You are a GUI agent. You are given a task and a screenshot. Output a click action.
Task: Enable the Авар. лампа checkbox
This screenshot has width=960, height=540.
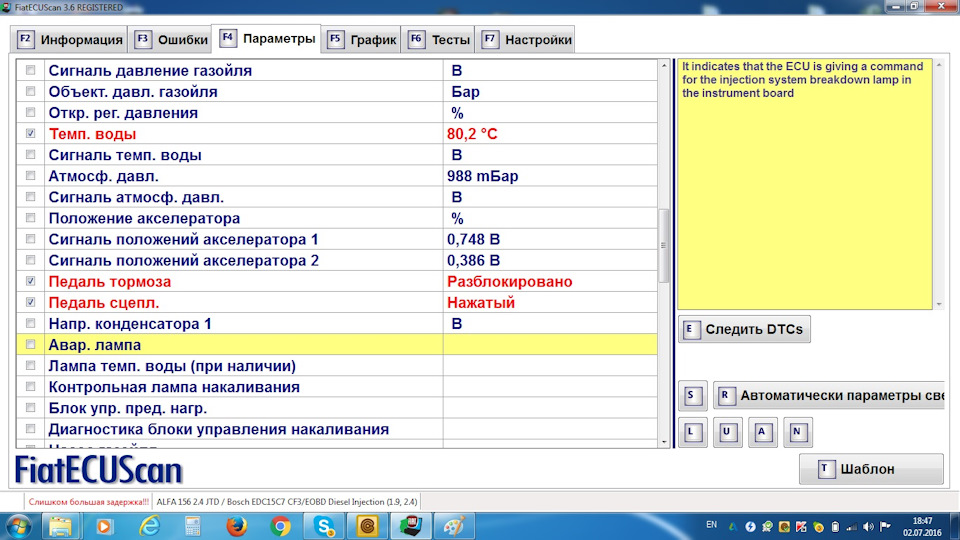[31, 345]
